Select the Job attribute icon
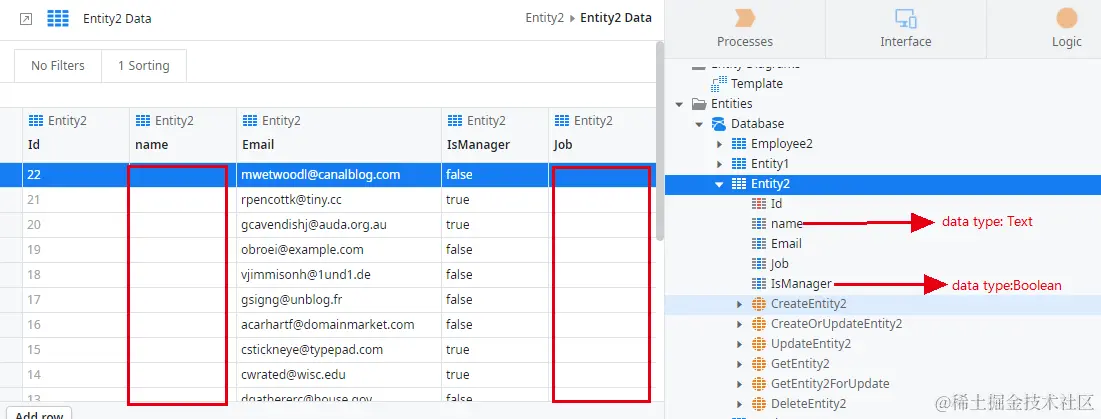The height and width of the screenshot is (419, 1101). [758, 264]
